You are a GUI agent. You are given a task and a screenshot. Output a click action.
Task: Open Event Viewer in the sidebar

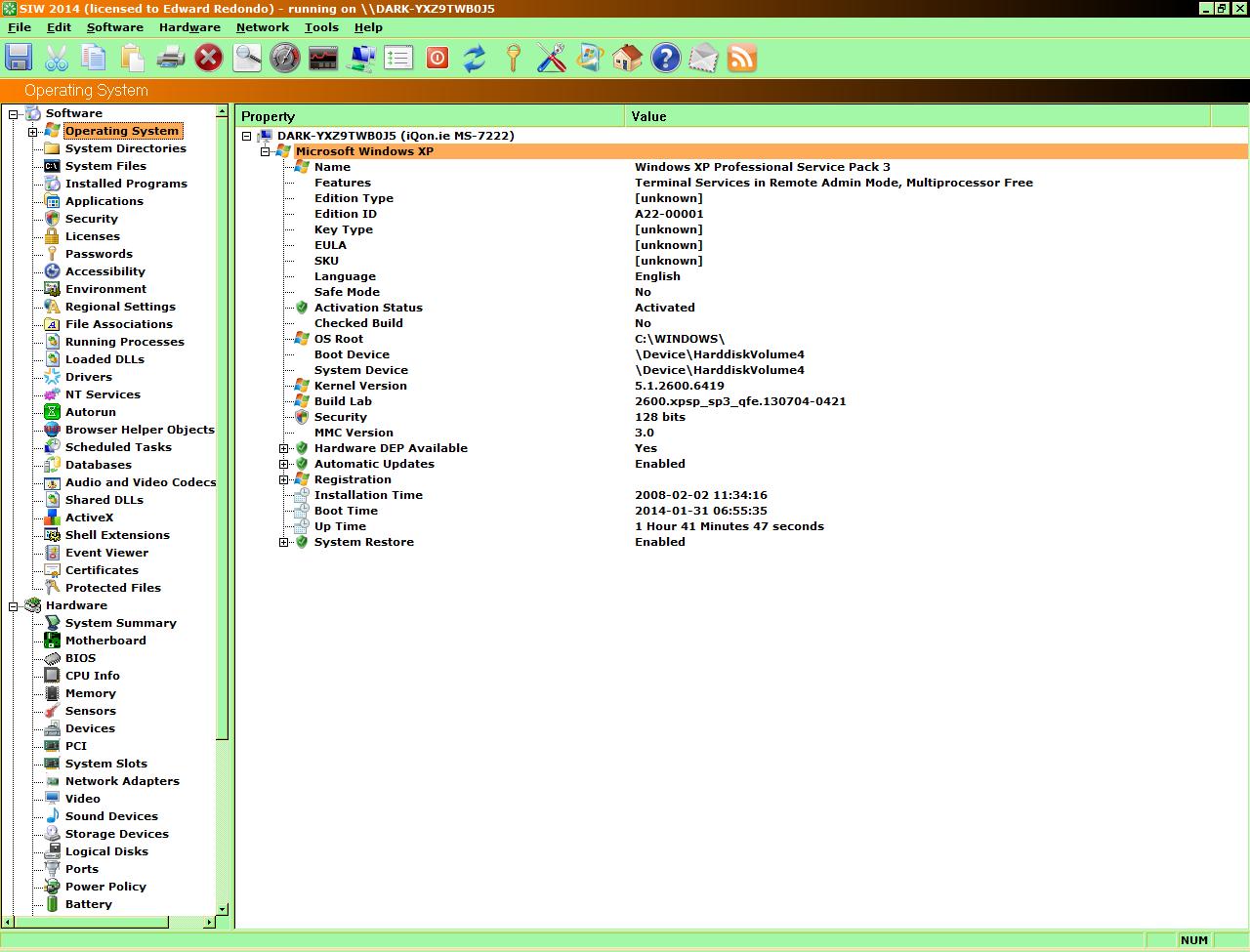pyautogui.click(x=106, y=553)
